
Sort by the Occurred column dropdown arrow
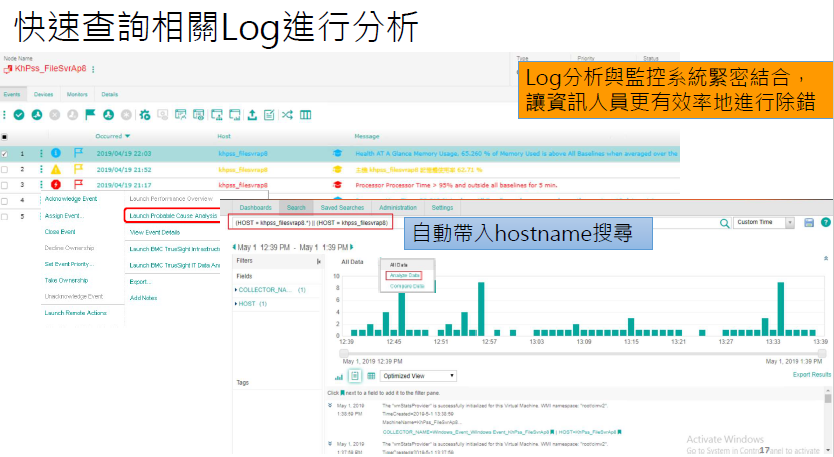tap(128, 136)
